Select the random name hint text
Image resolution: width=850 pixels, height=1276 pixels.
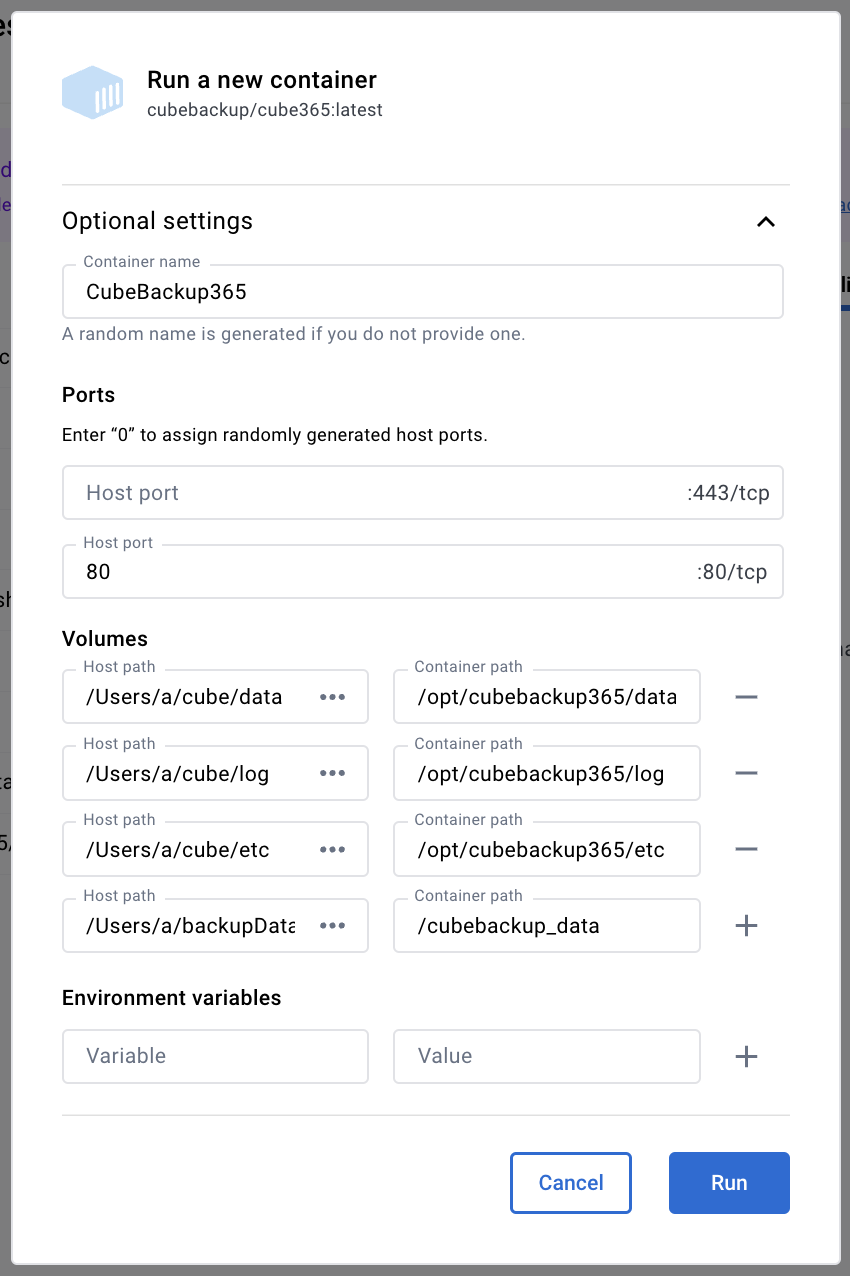(294, 334)
